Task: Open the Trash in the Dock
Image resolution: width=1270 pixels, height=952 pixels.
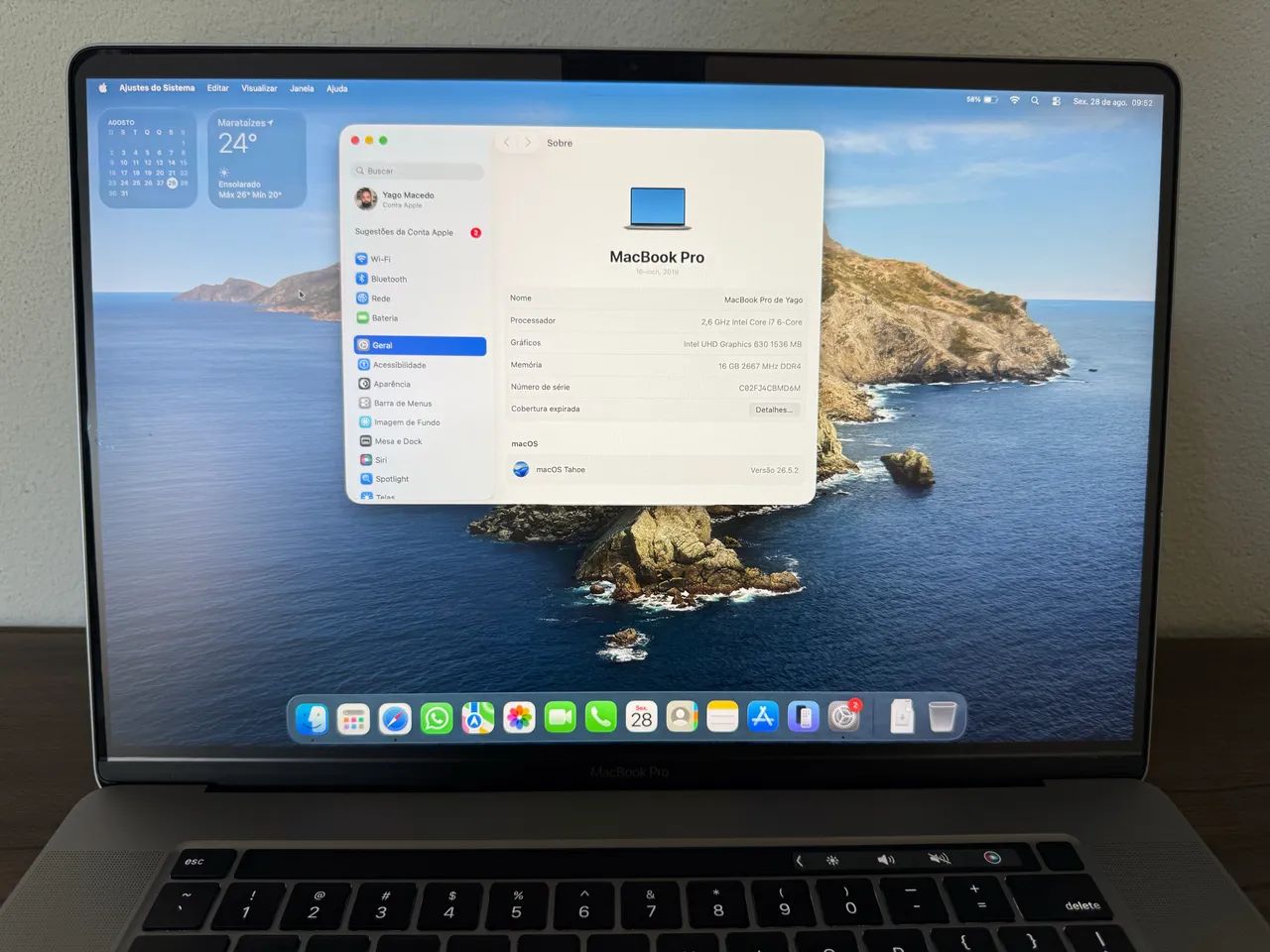Action: (x=943, y=716)
